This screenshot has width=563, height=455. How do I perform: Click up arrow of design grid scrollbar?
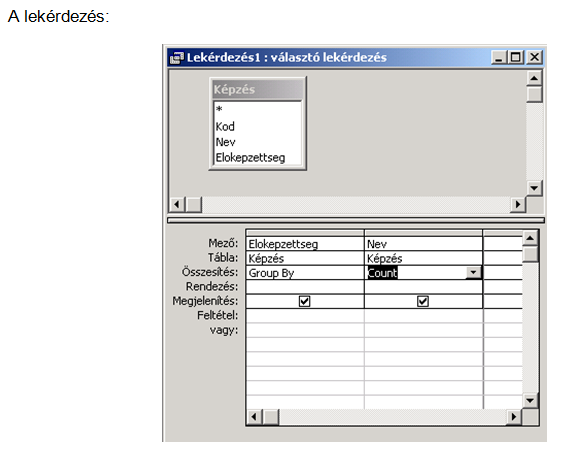[x=530, y=238]
